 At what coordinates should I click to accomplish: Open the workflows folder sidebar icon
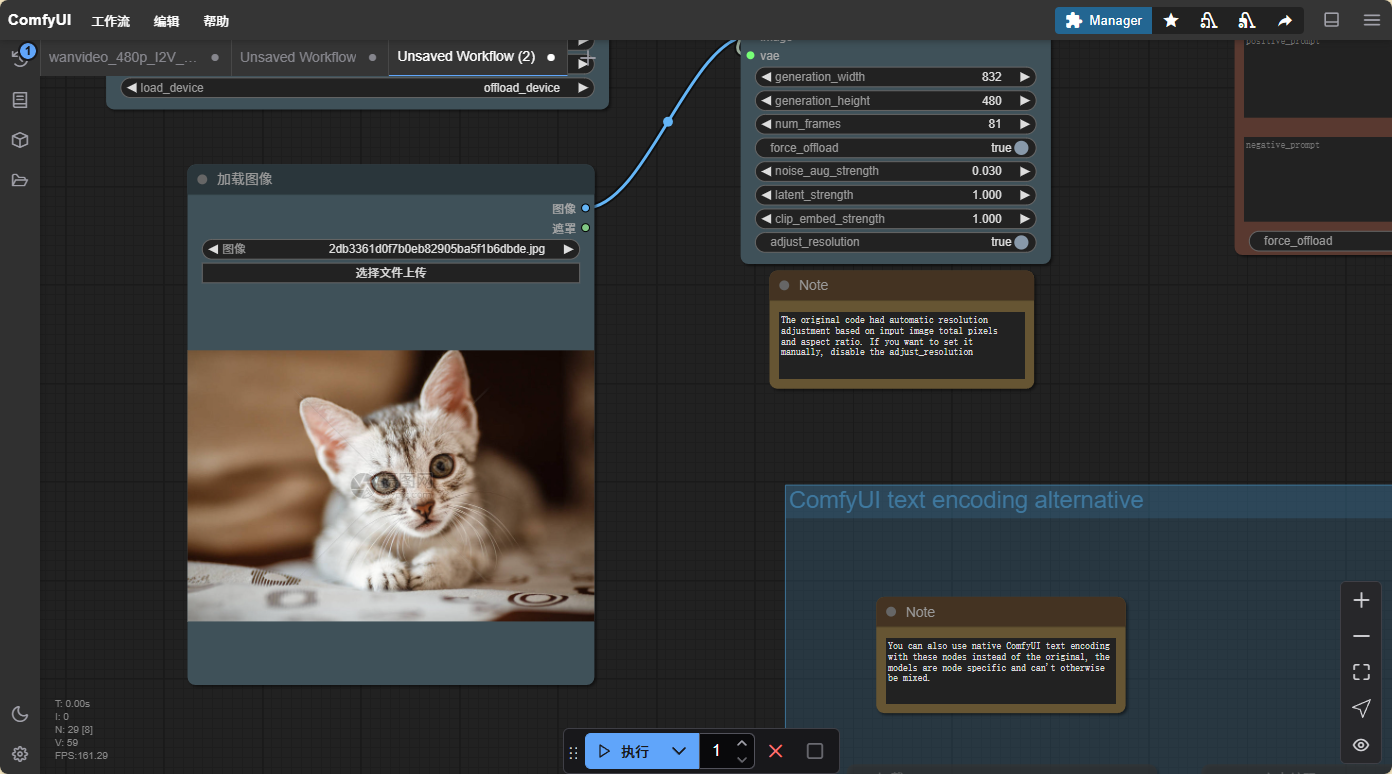20,181
